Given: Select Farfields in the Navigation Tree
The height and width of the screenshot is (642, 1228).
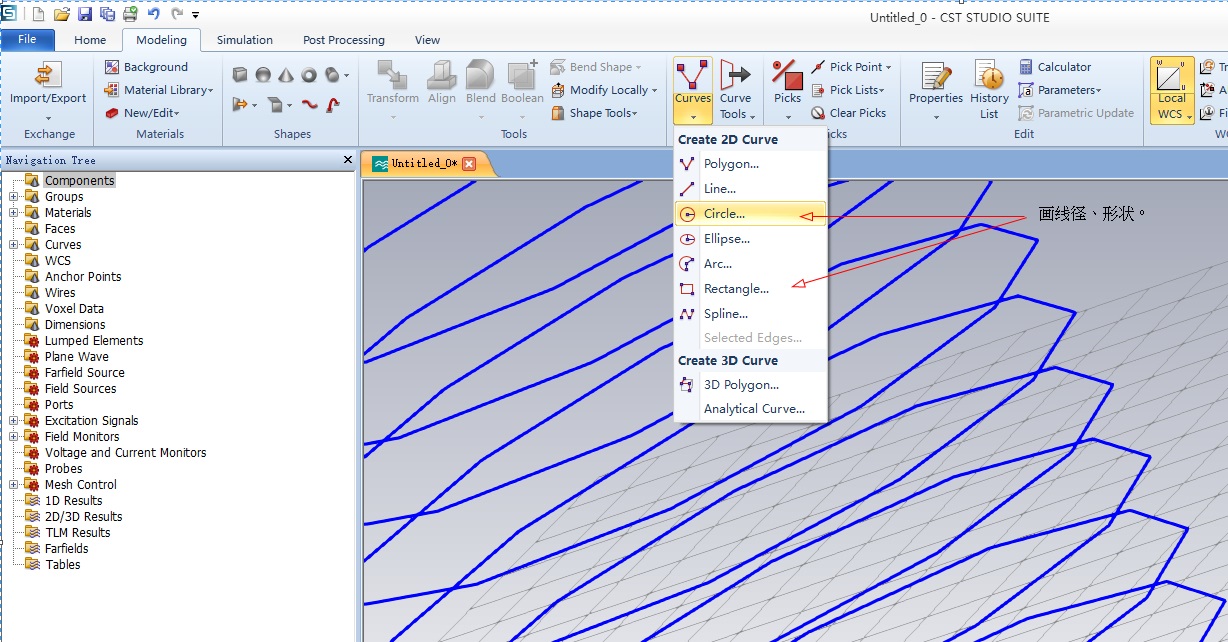Looking at the screenshot, I should pos(66,549).
